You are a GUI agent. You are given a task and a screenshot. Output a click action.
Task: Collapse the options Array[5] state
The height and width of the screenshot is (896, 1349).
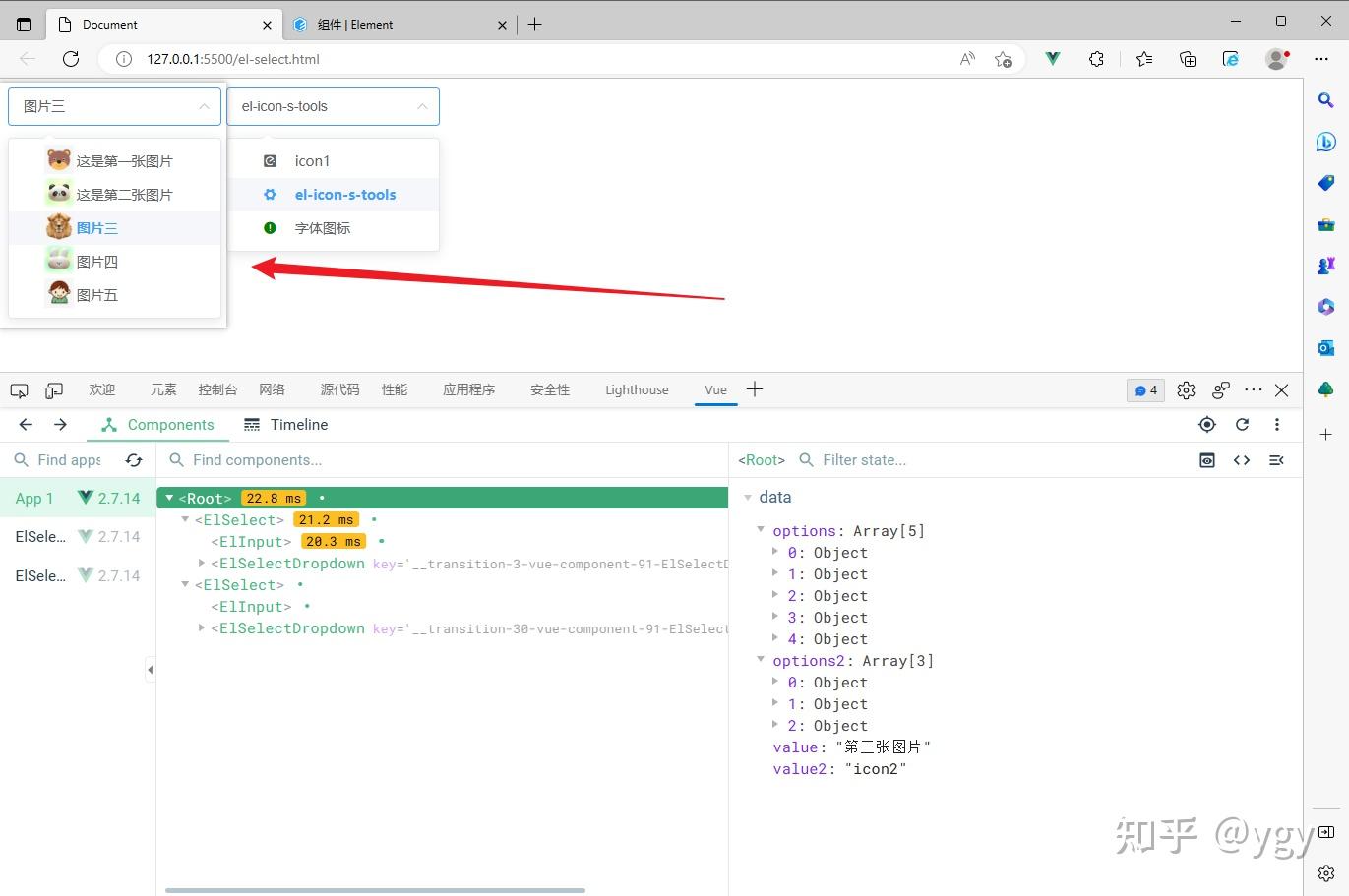coord(761,530)
